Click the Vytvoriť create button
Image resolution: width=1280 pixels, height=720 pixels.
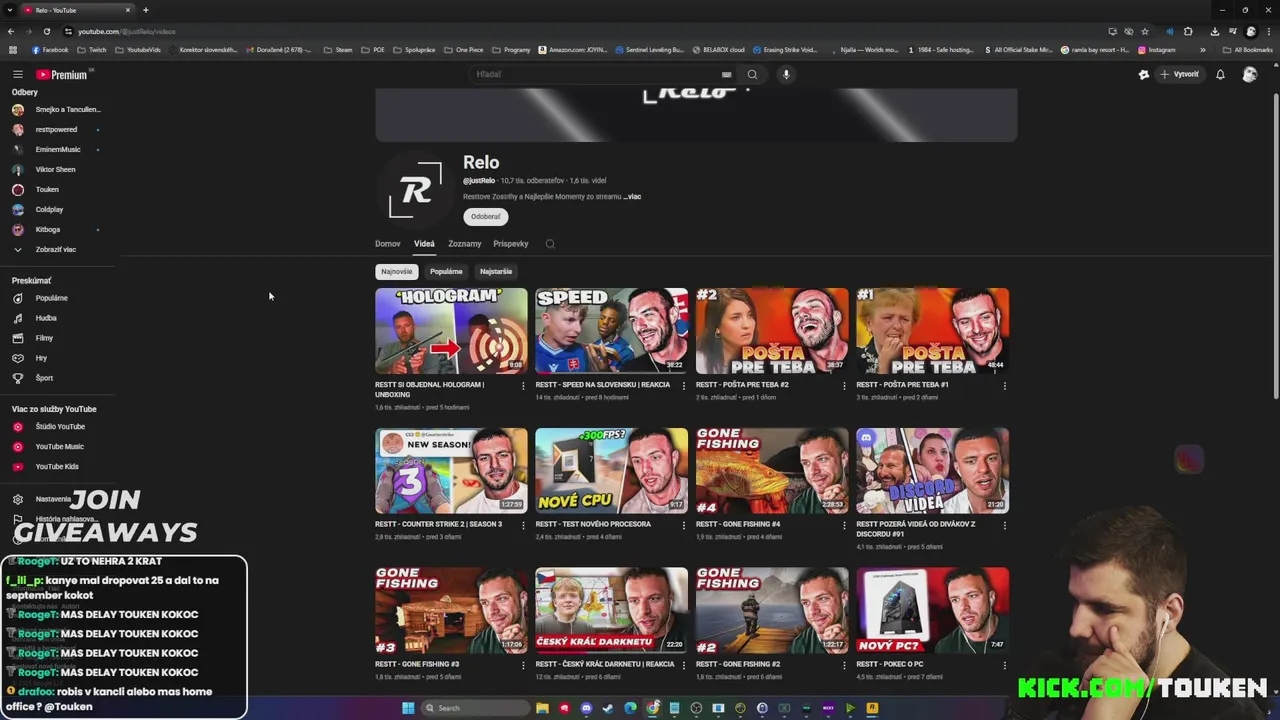[x=1179, y=74]
